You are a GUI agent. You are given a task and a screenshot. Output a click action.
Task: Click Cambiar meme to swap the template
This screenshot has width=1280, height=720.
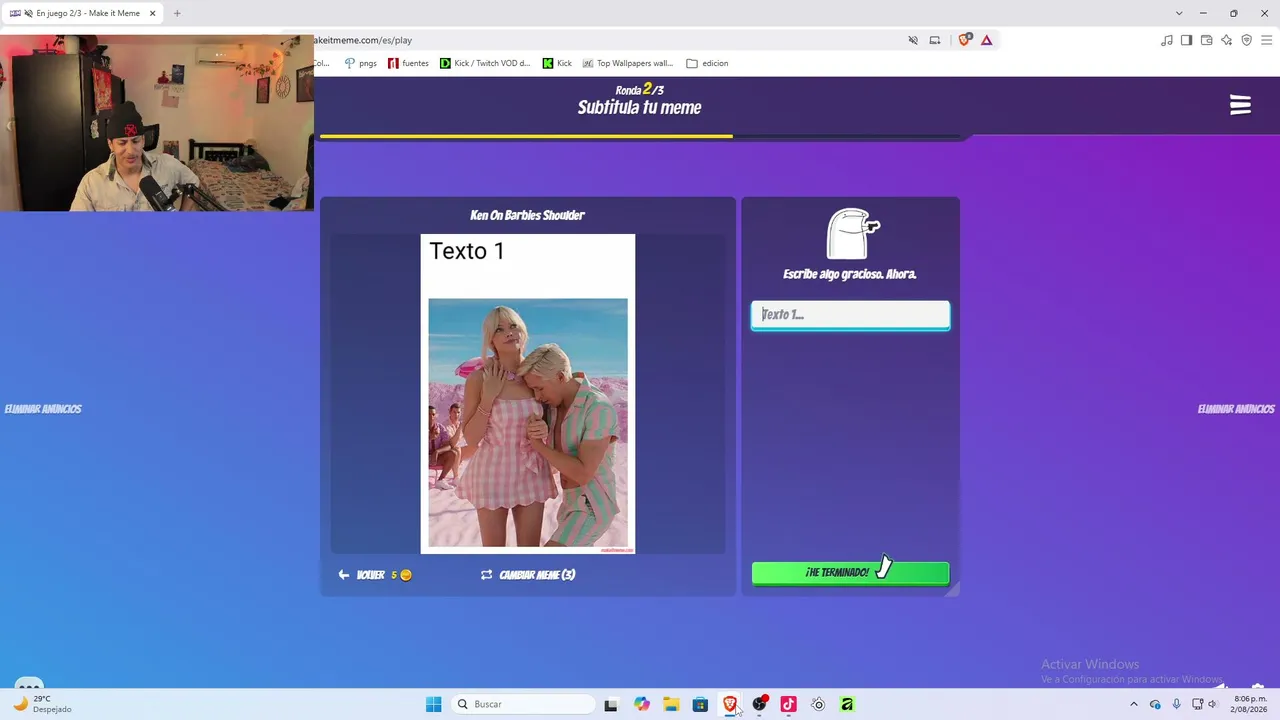tap(528, 575)
